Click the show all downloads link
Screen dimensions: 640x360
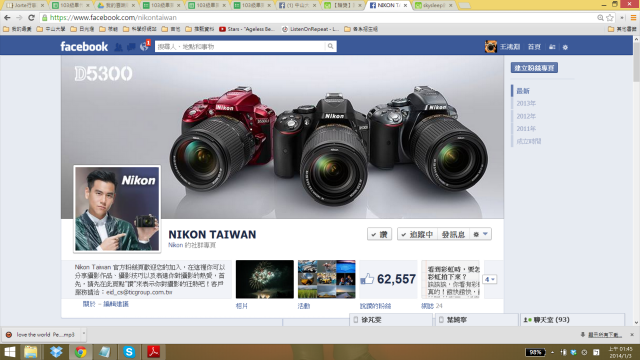pos(604,335)
